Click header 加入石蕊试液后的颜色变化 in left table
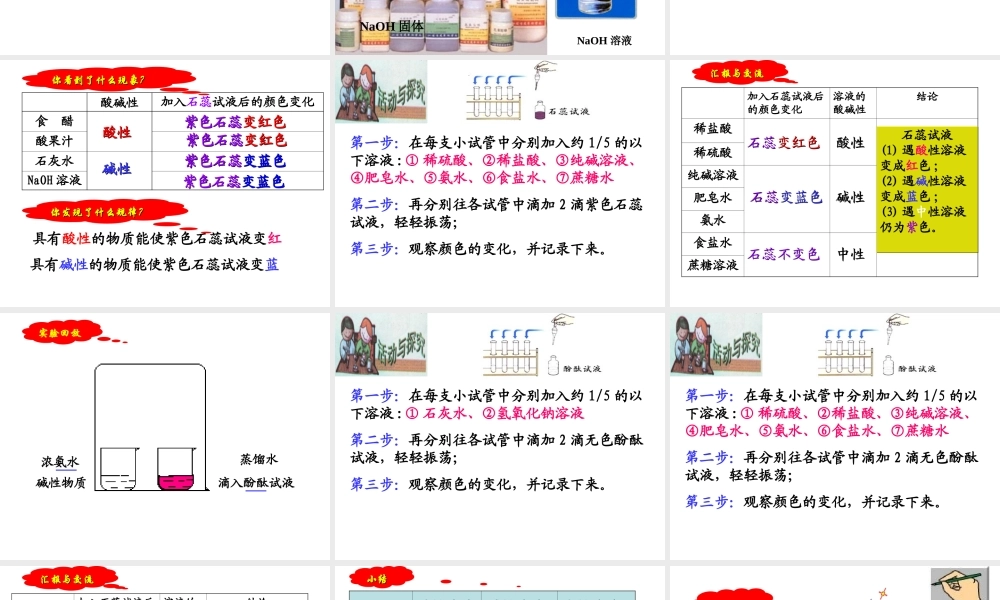 coord(237,101)
